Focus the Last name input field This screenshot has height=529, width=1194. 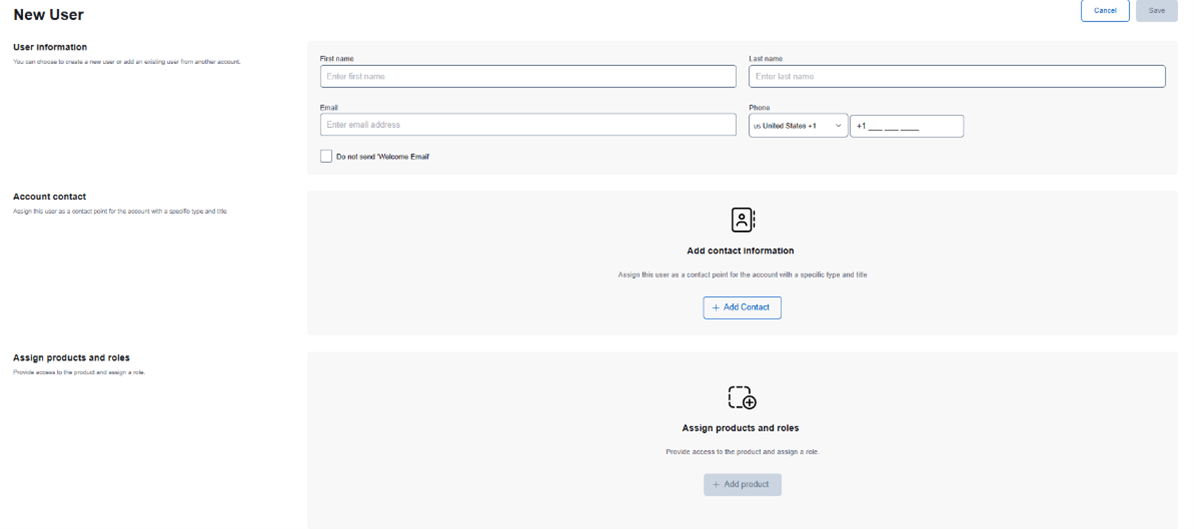[x=957, y=77]
